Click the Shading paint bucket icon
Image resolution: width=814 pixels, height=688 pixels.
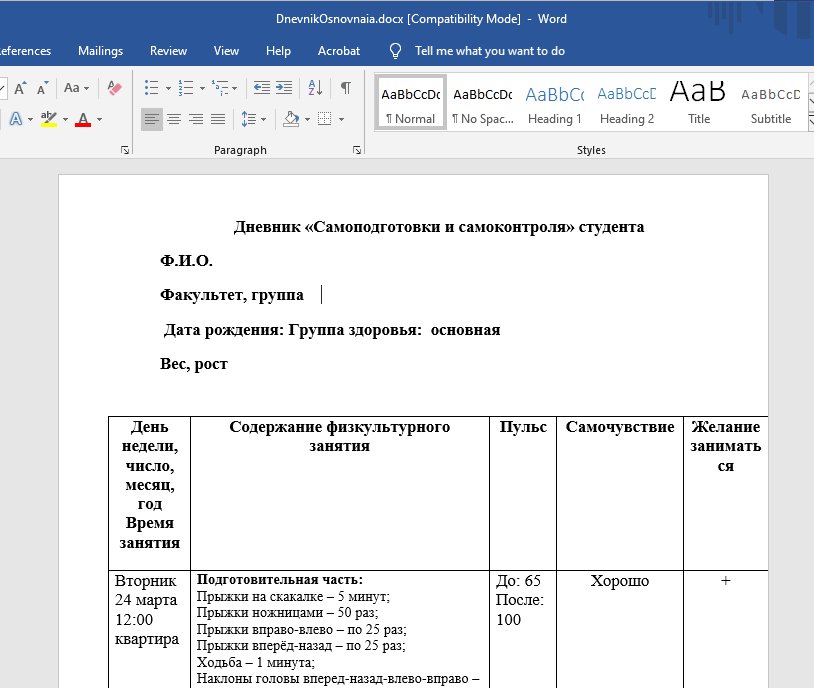(x=291, y=119)
